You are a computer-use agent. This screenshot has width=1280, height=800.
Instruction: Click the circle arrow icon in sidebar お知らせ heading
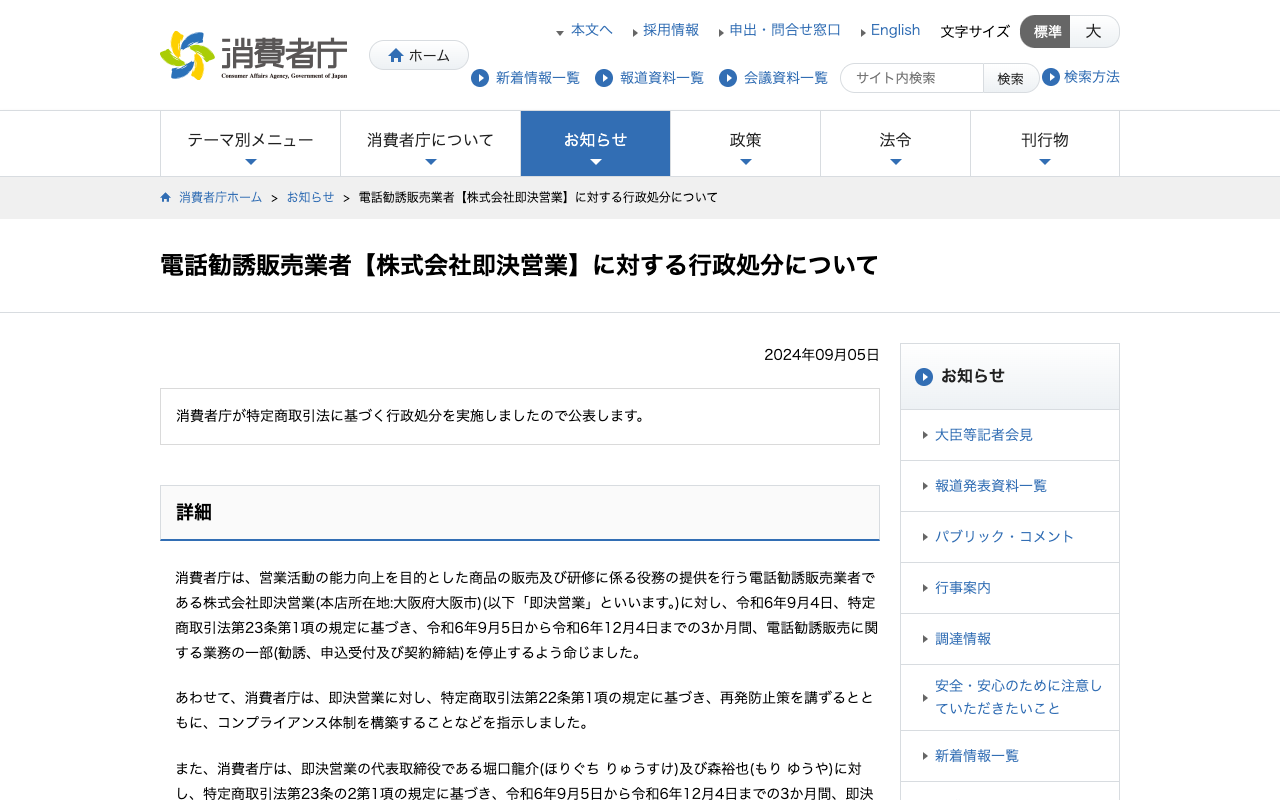pos(924,377)
